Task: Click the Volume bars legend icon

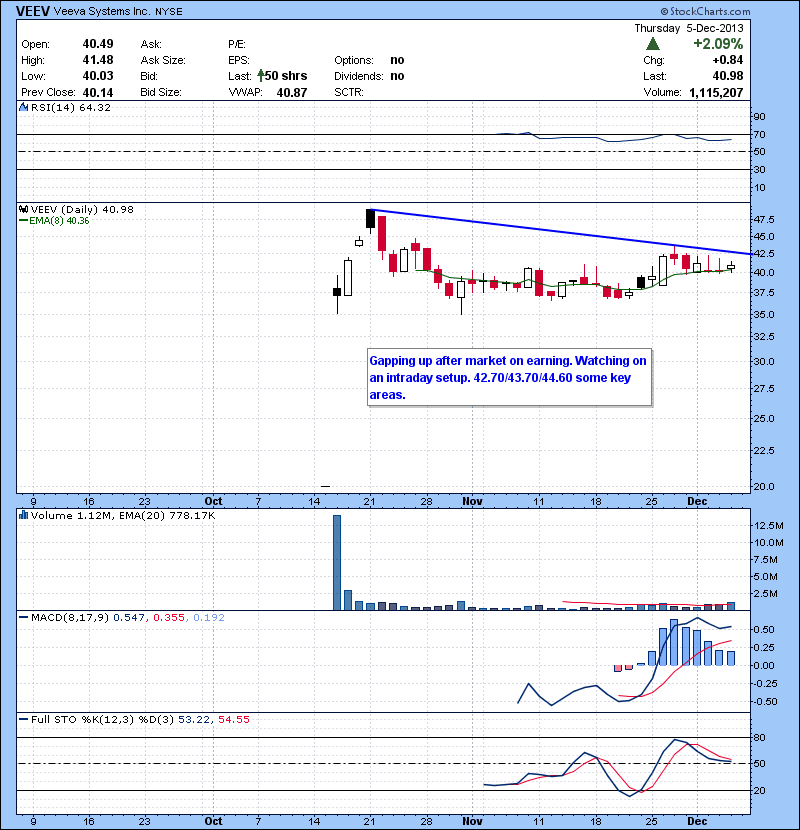Action: 23,515
